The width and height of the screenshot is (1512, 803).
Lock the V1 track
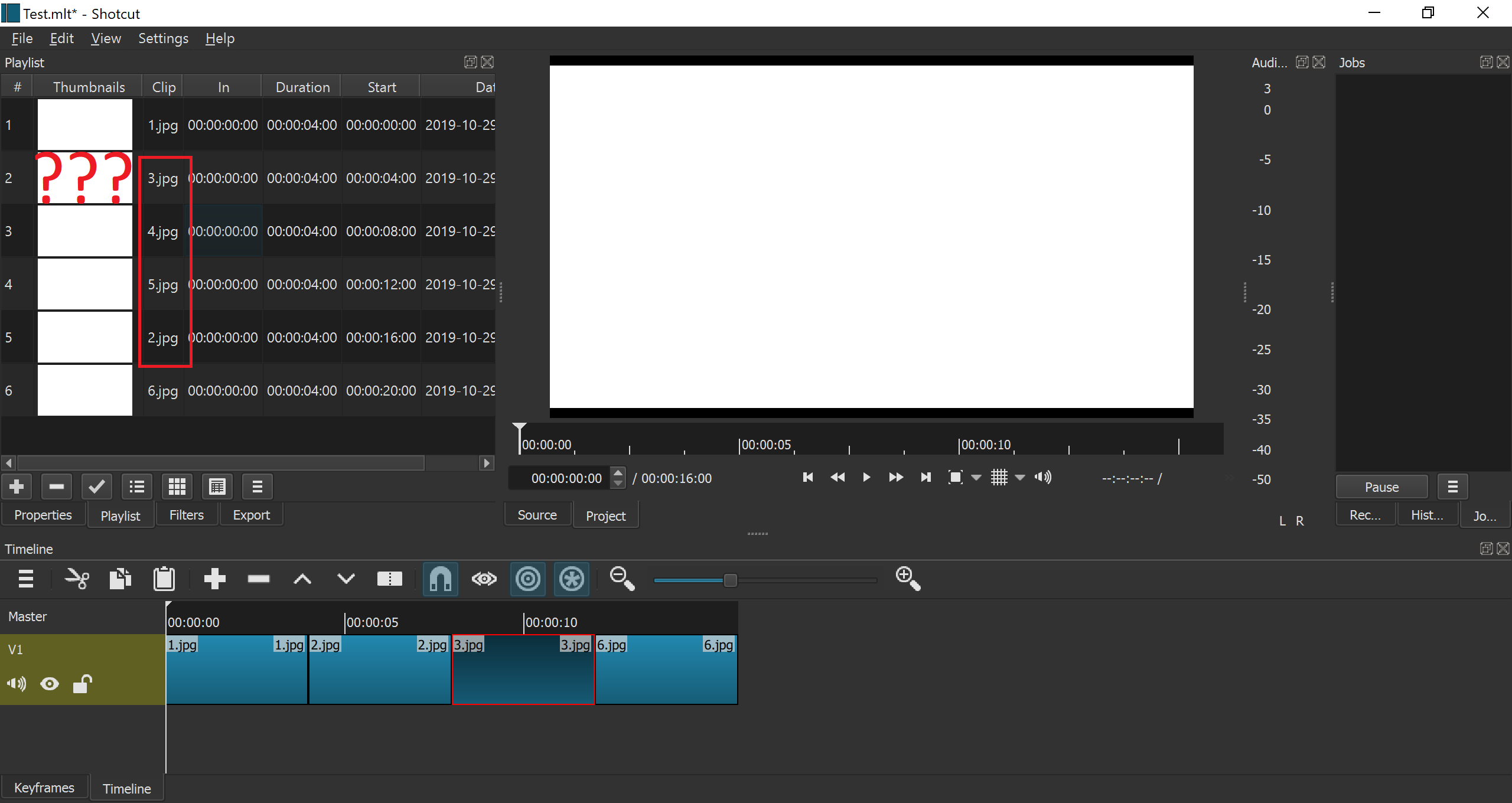pyautogui.click(x=82, y=684)
